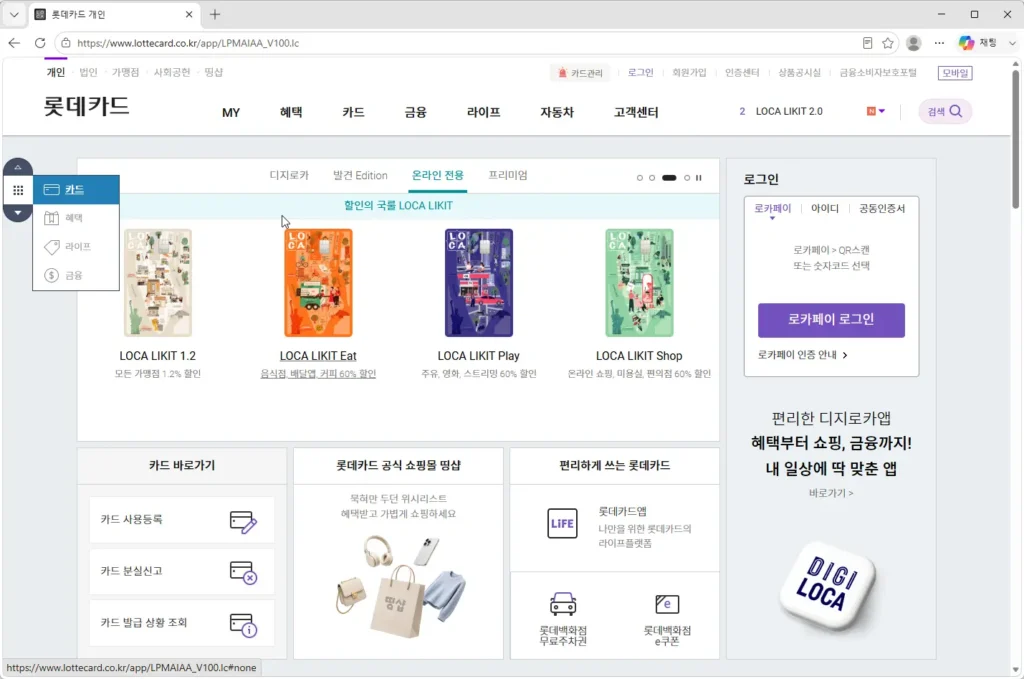Click the 롯데카드 logo
The image size is (1024, 679).
[x=86, y=106]
